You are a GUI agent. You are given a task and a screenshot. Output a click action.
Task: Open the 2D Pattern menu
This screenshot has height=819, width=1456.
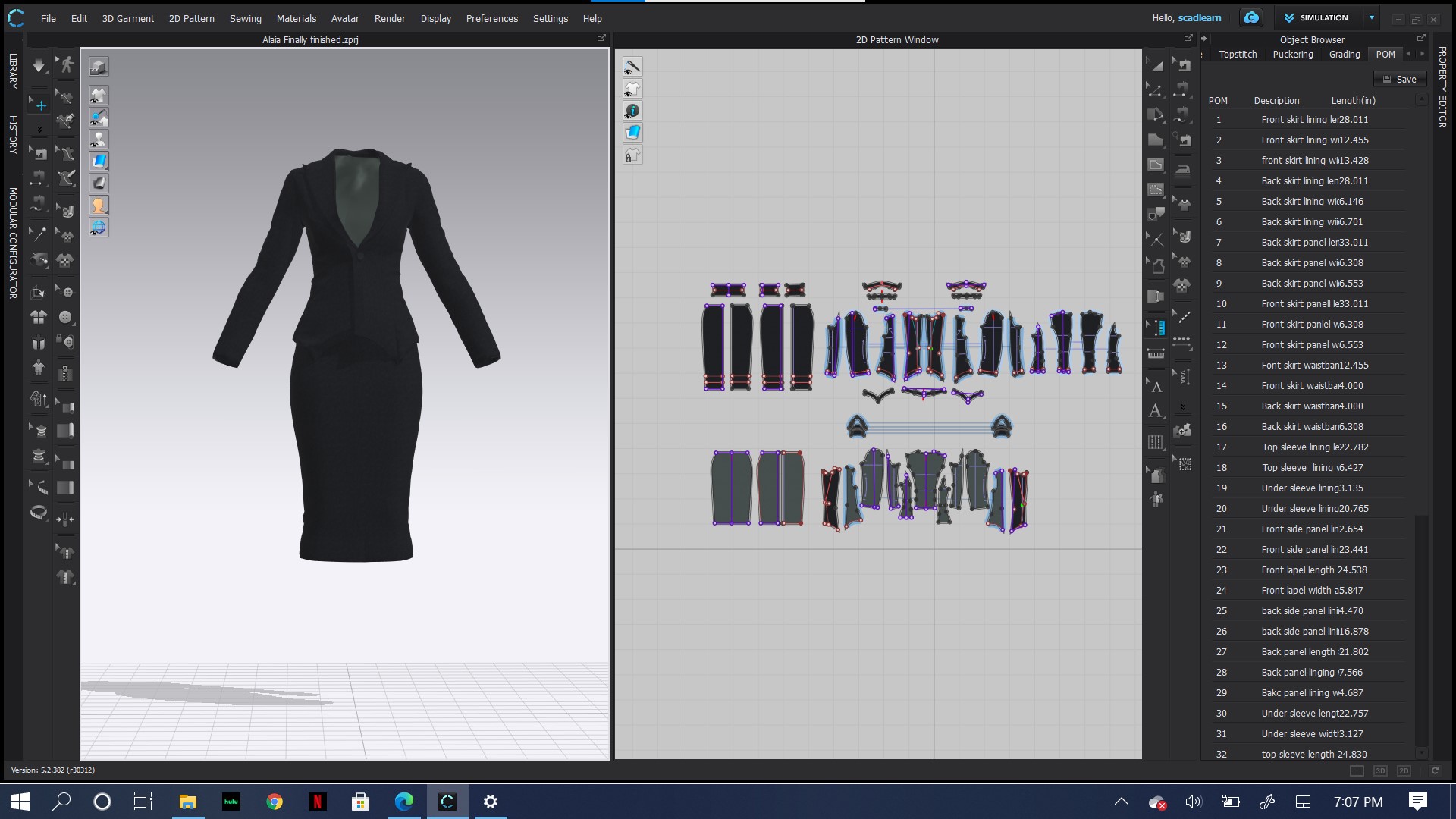[191, 18]
